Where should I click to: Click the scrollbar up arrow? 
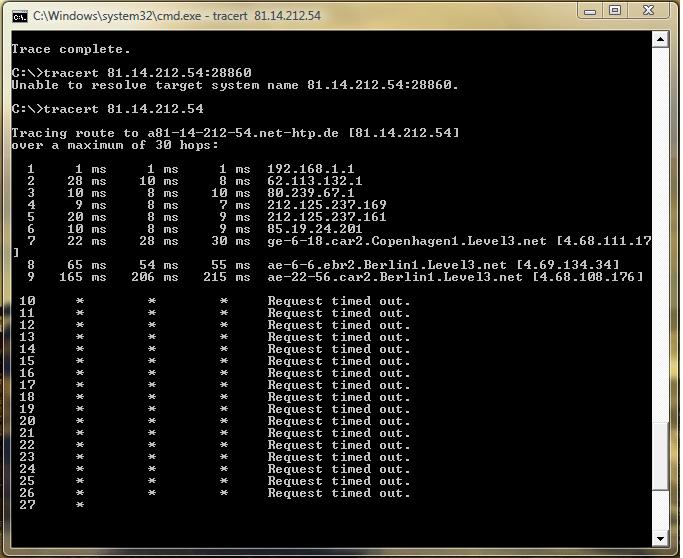click(660, 40)
